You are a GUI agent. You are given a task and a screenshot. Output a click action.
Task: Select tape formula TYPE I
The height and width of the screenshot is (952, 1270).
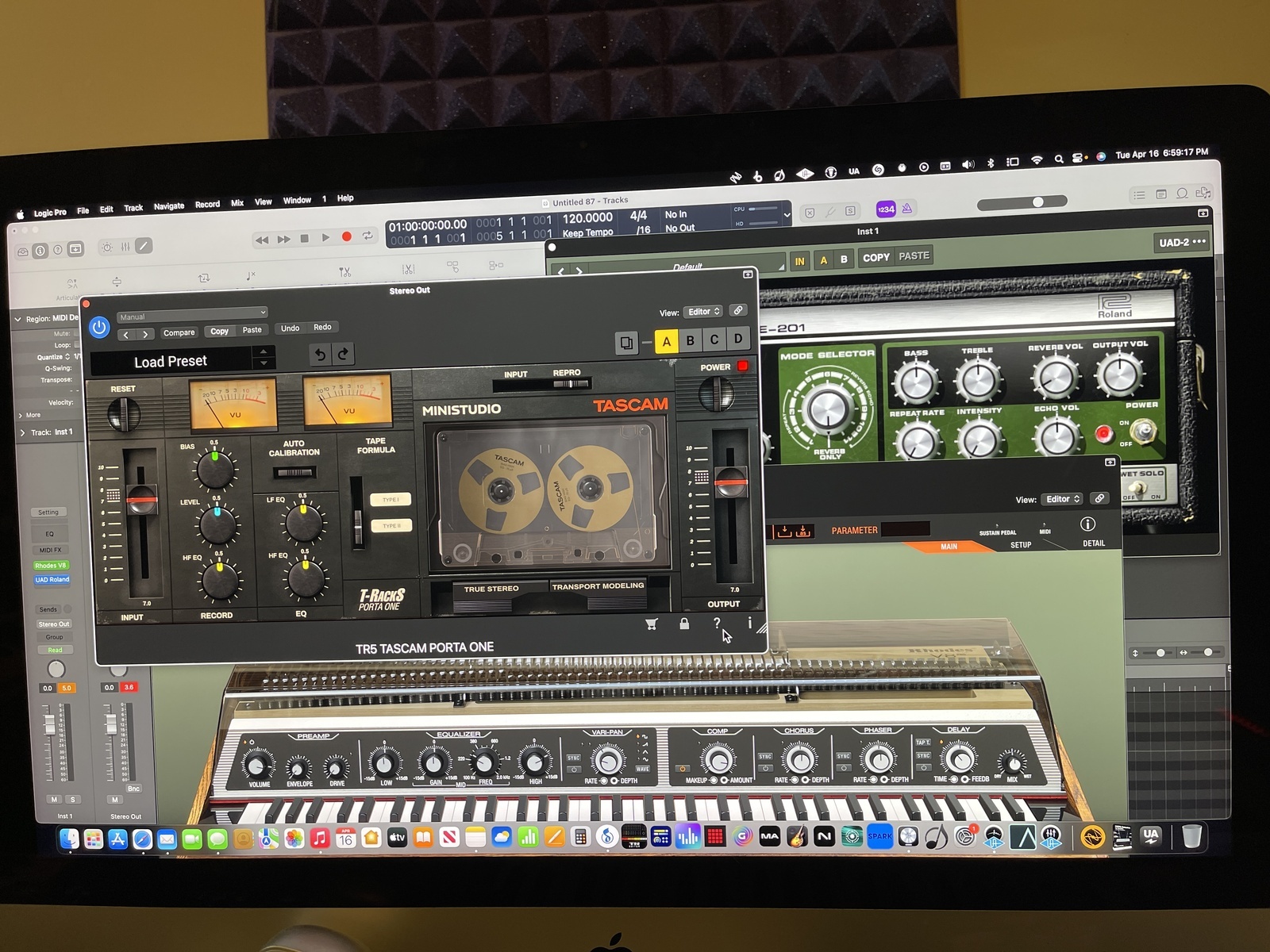point(391,500)
